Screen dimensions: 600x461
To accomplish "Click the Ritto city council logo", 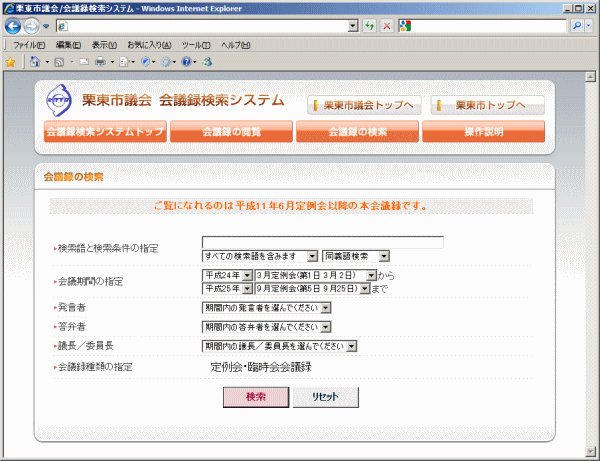I will pos(59,101).
